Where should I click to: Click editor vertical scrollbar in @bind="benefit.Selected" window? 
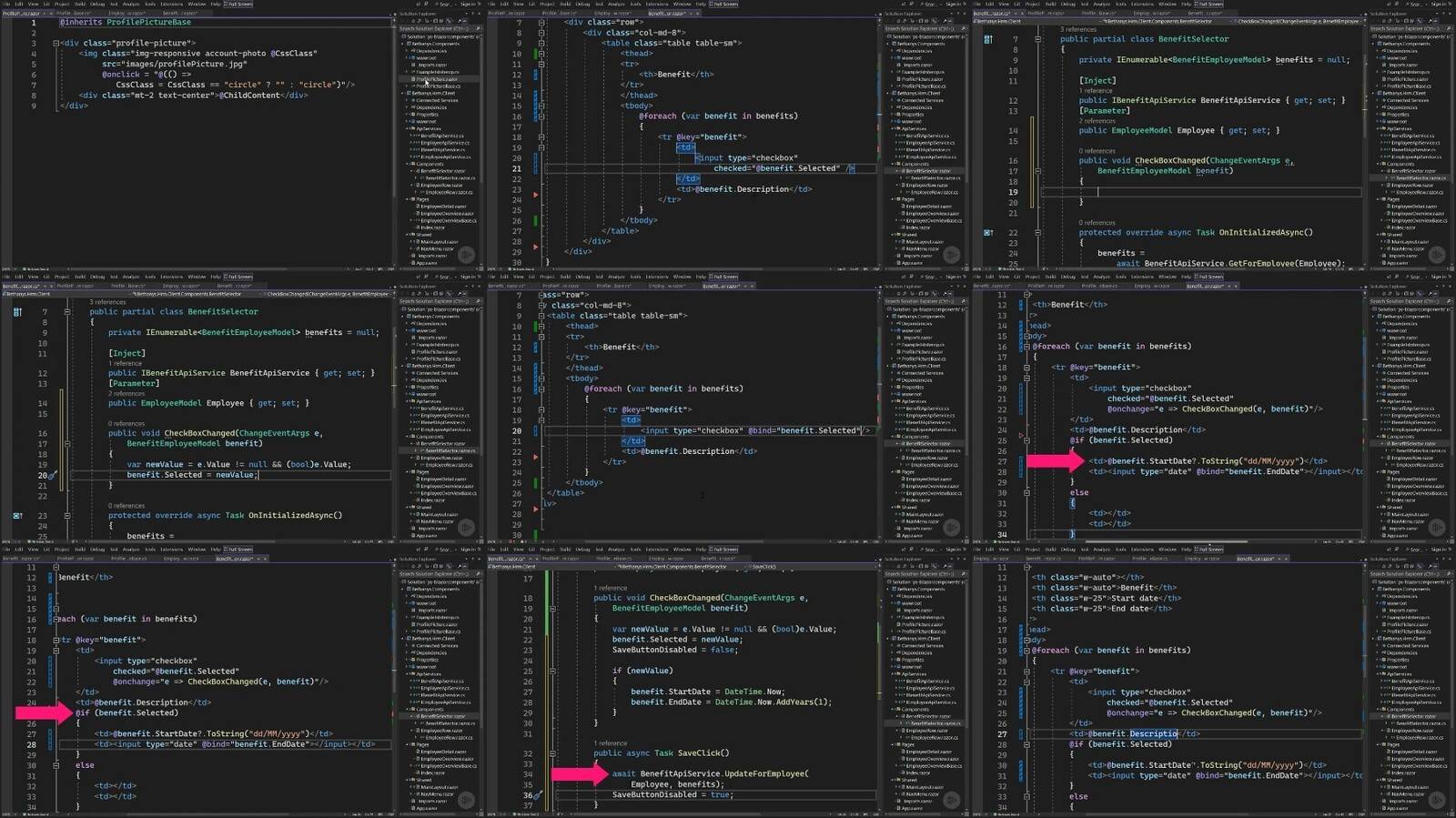pyautogui.click(x=878, y=419)
